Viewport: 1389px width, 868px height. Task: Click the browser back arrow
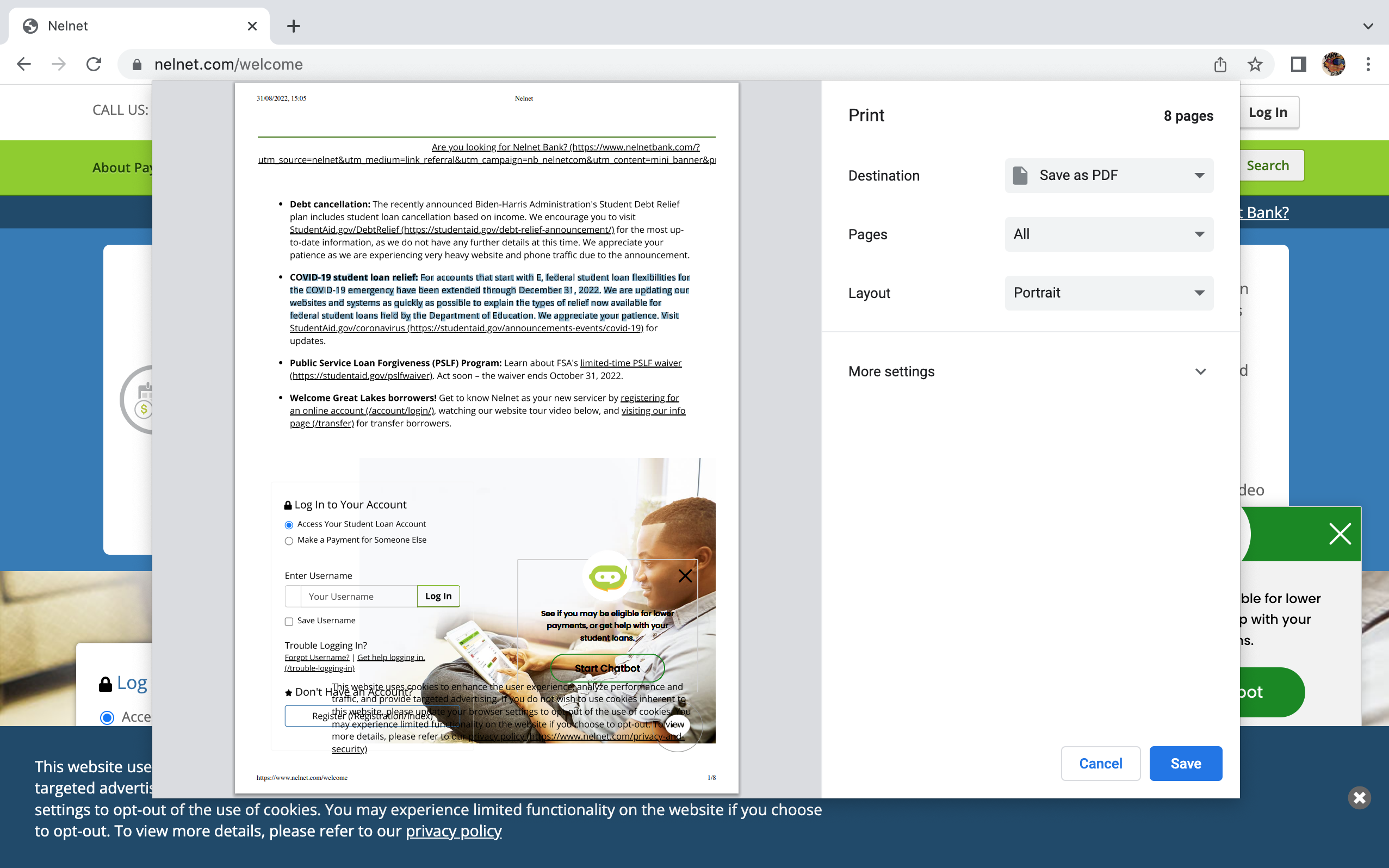coord(24,64)
